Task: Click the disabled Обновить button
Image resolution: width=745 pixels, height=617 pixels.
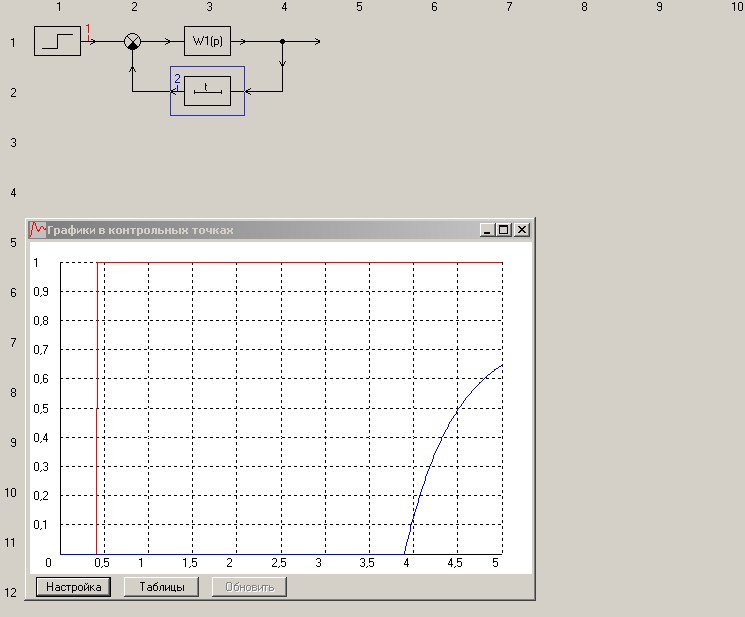Action: 249,587
